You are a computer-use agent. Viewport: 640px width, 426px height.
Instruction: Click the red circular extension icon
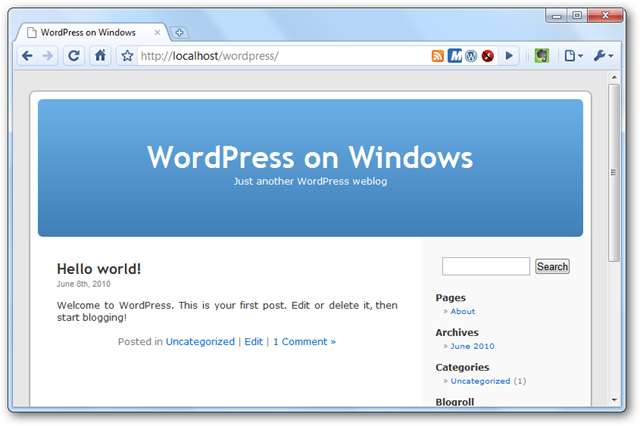click(488, 56)
